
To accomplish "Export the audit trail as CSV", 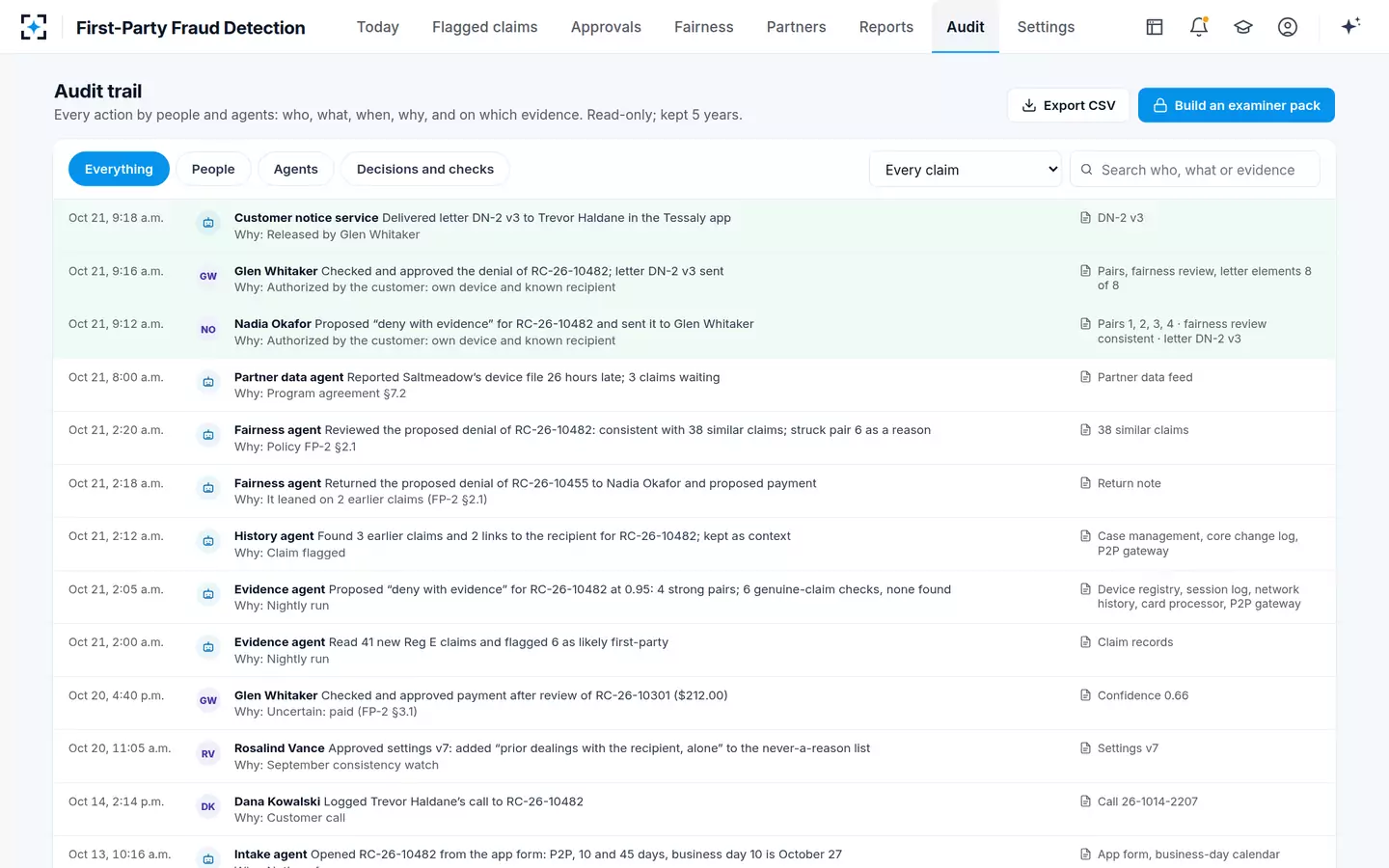I will click(1069, 105).
